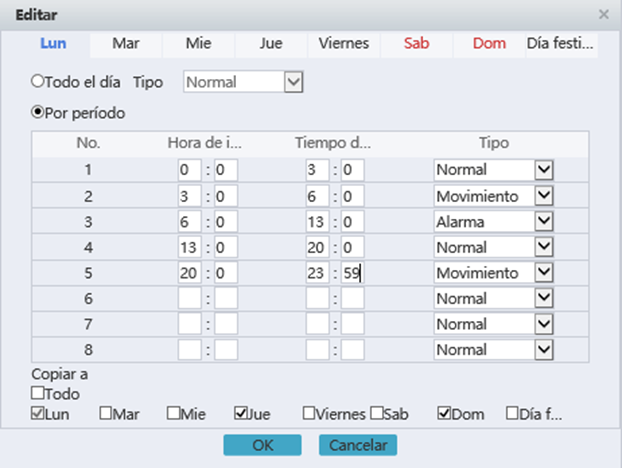
Task: Click start hour field of row 1
Action: (x=189, y=171)
